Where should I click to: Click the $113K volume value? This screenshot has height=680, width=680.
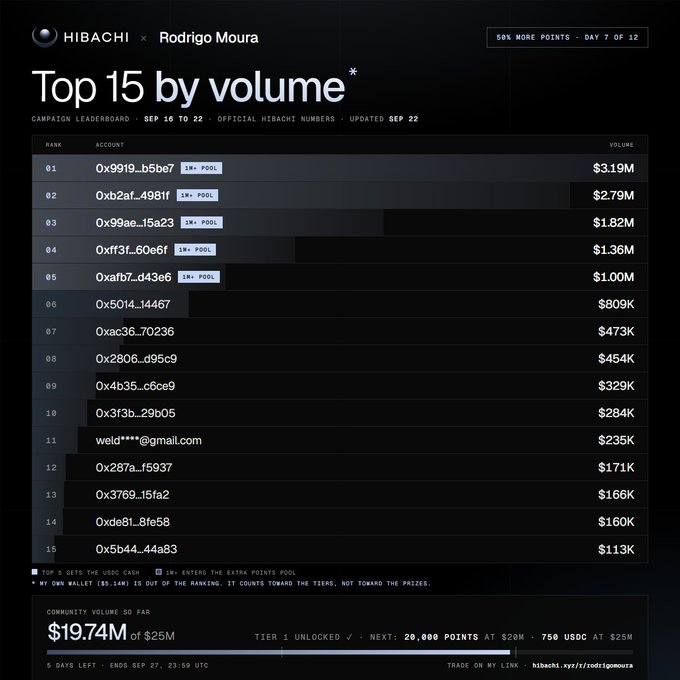[x=616, y=550]
